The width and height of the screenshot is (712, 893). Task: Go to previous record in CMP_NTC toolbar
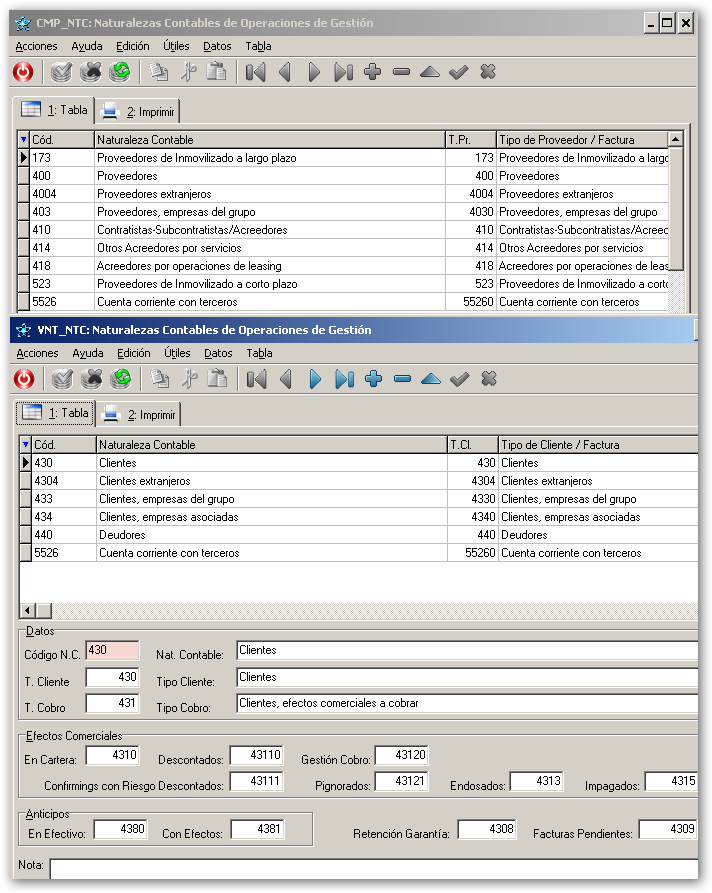click(x=285, y=72)
